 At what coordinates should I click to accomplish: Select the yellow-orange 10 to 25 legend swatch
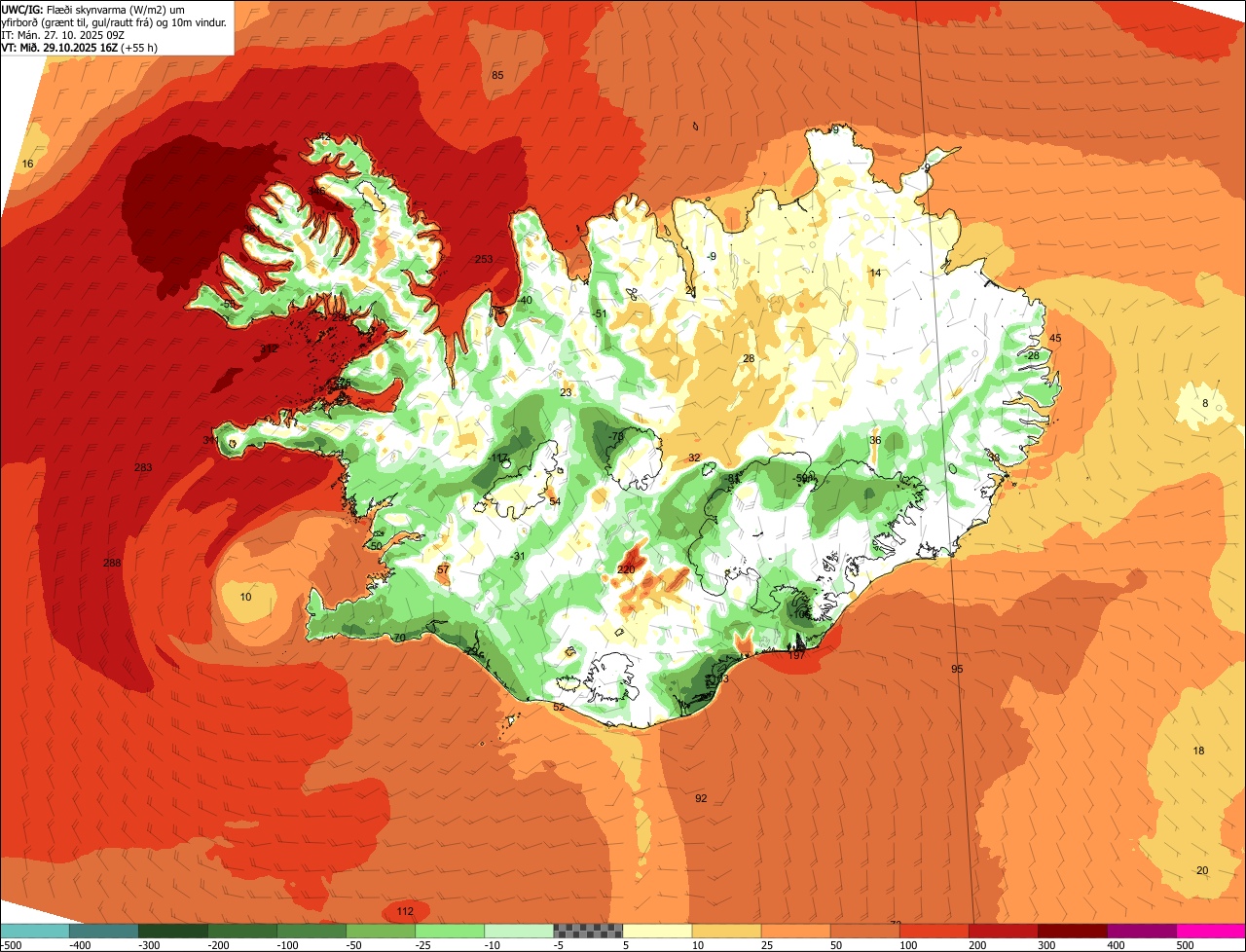tap(726, 930)
